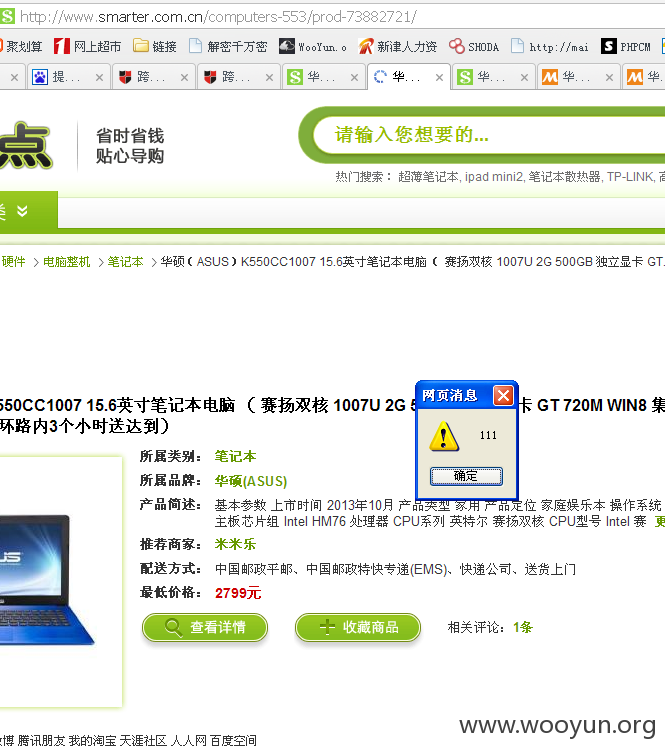Click hot search 笔记本散热器

pos(565,177)
